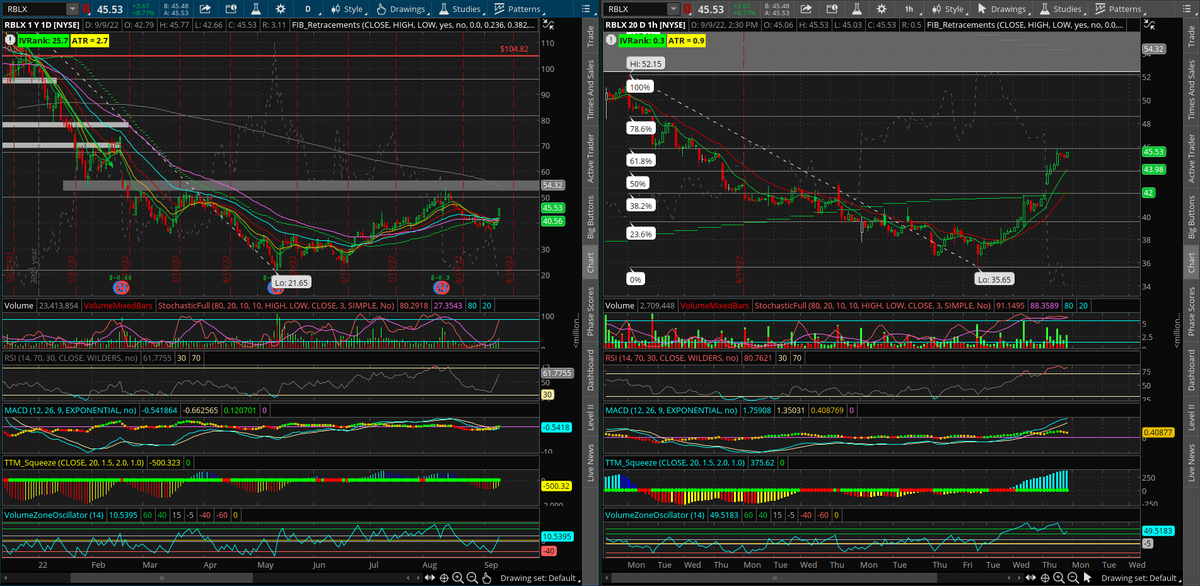1200x586 pixels.
Task: Click horizontal expand arrows icon under left chart
Action: [x=430, y=577]
